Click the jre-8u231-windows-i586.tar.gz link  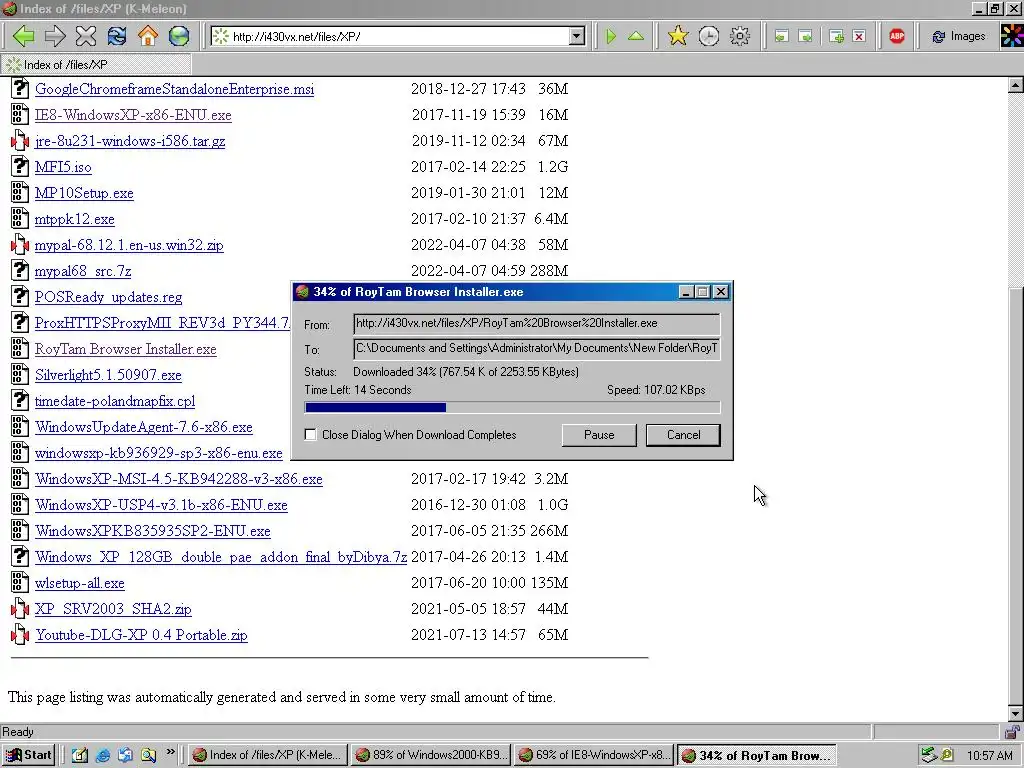pyautogui.click(x=130, y=141)
